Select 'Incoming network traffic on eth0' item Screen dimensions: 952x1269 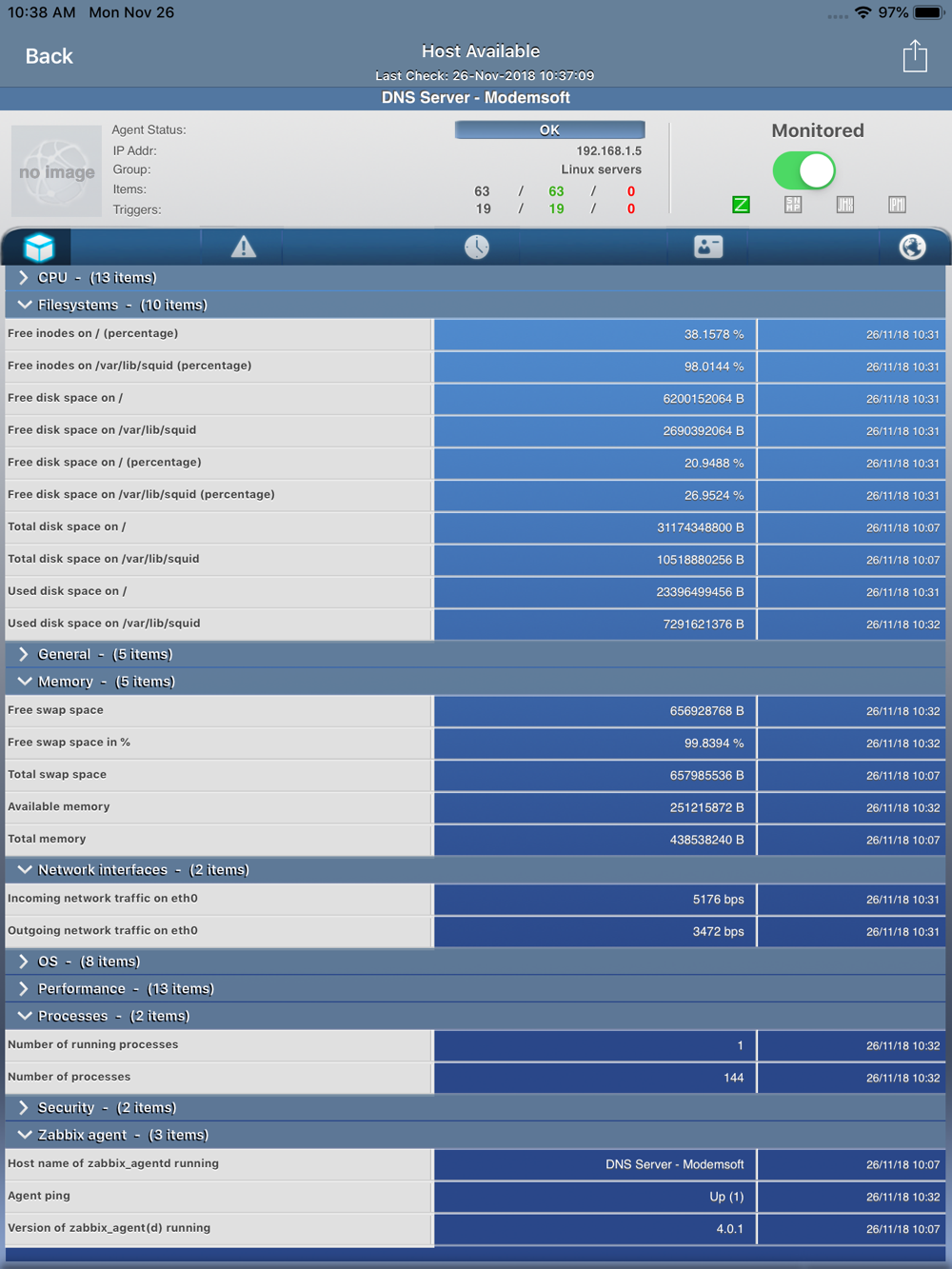pyautogui.click(x=476, y=900)
